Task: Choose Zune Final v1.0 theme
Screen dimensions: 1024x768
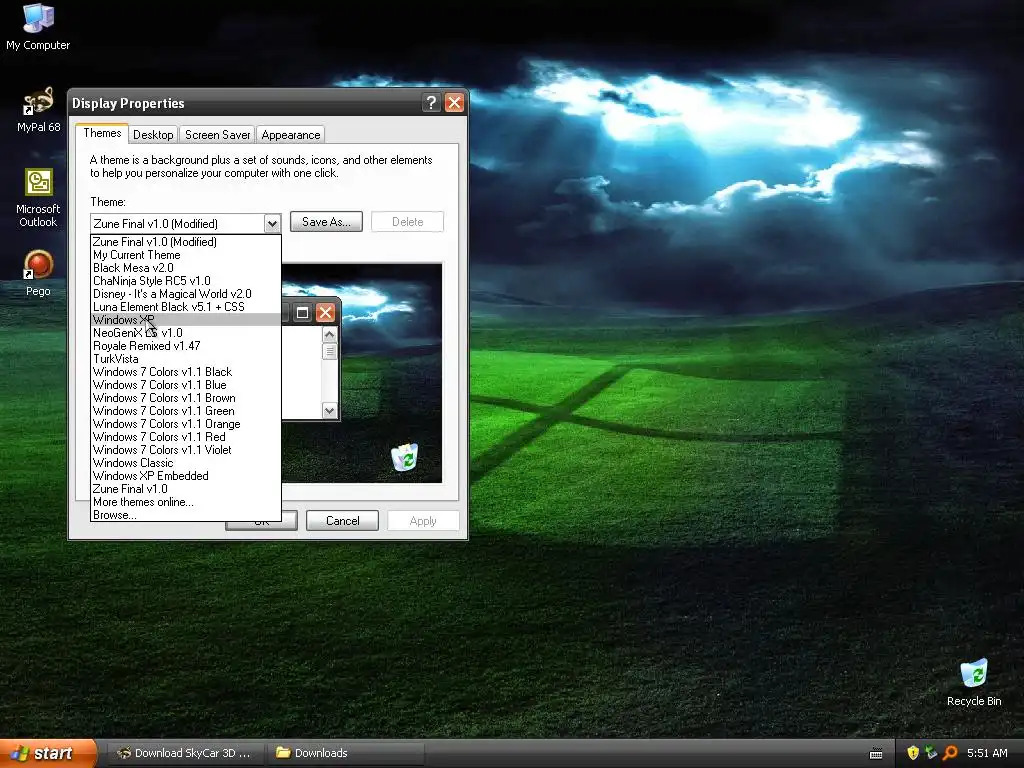Action: click(186, 489)
